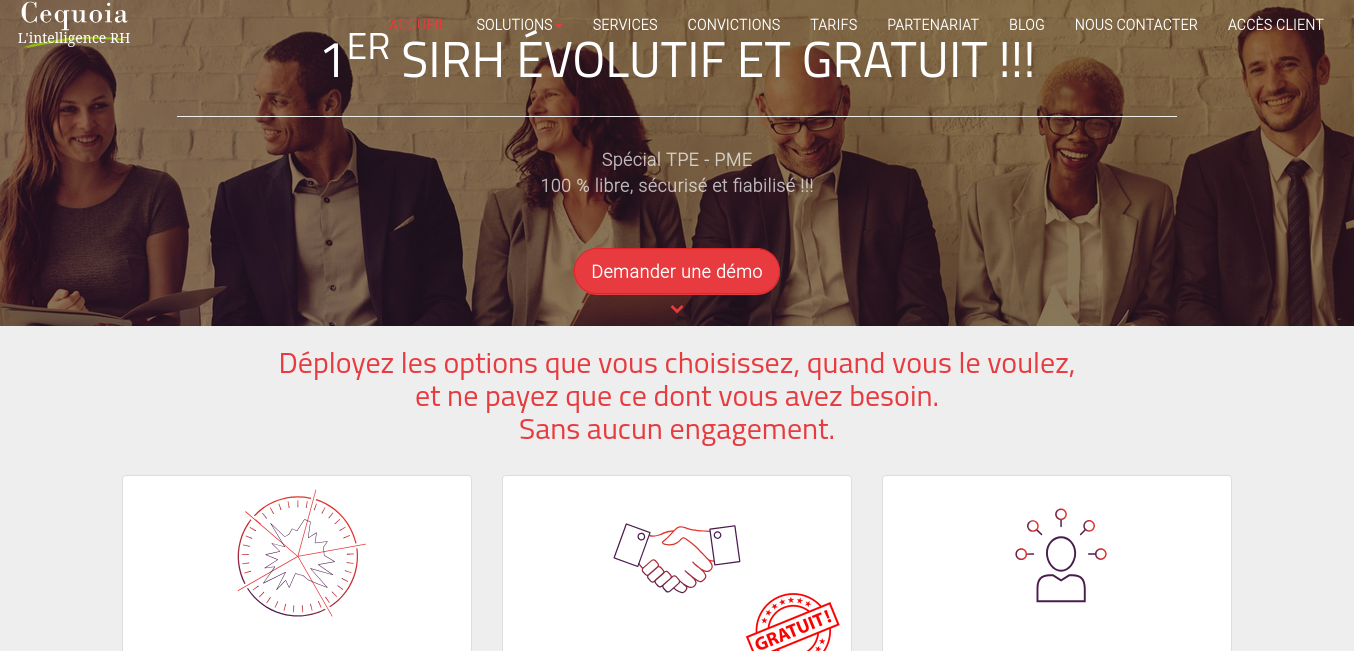Click the Demander une démo button
Image resolution: width=1366 pixels, height=651 pixels.
pyautogui.click(x=677, y=272)
